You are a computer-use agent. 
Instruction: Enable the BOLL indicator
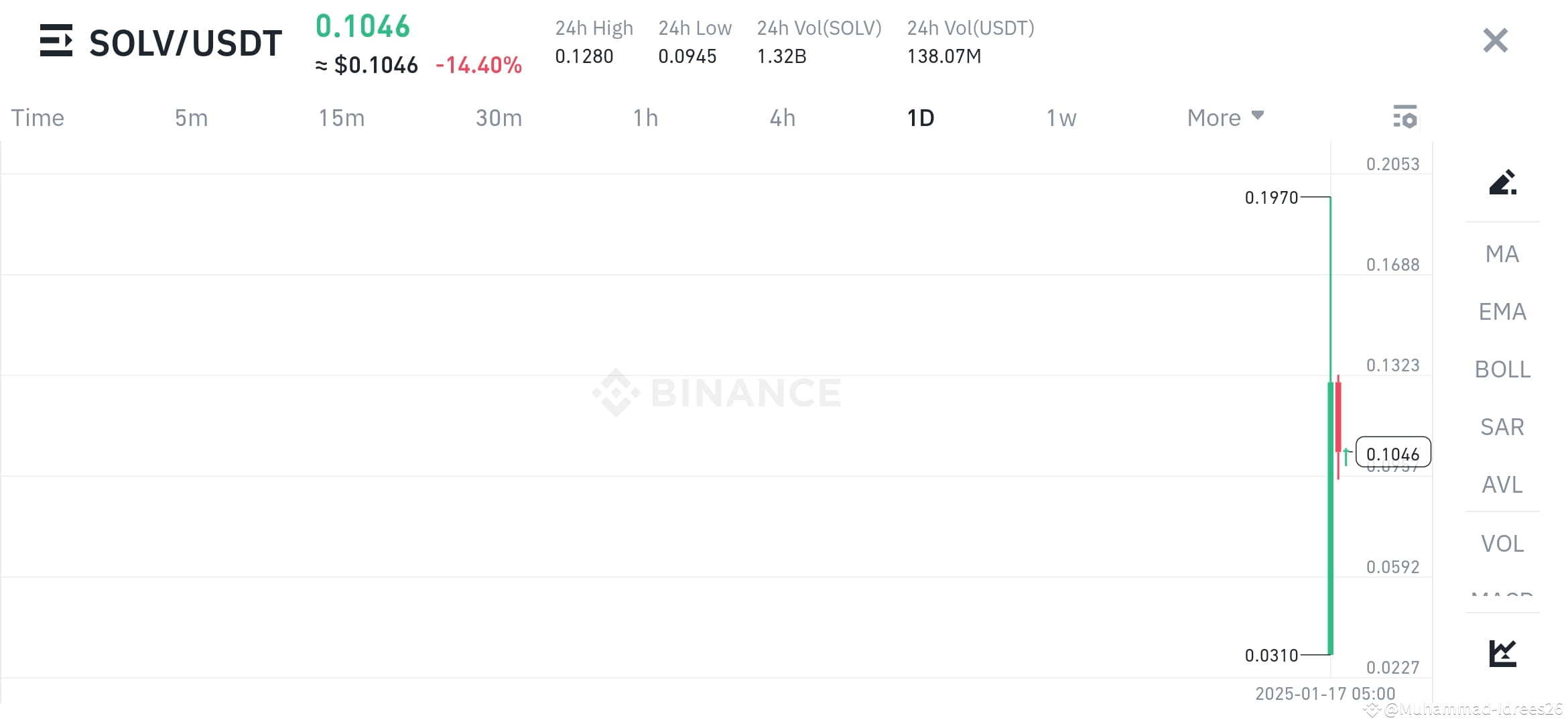tap(1502, 369)
